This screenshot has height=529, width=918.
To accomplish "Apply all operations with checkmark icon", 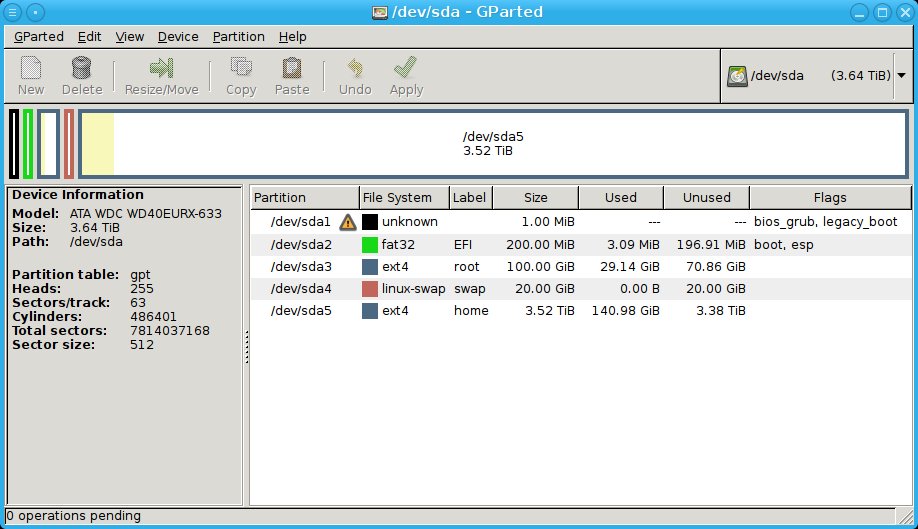I will [x=405, y=67].
